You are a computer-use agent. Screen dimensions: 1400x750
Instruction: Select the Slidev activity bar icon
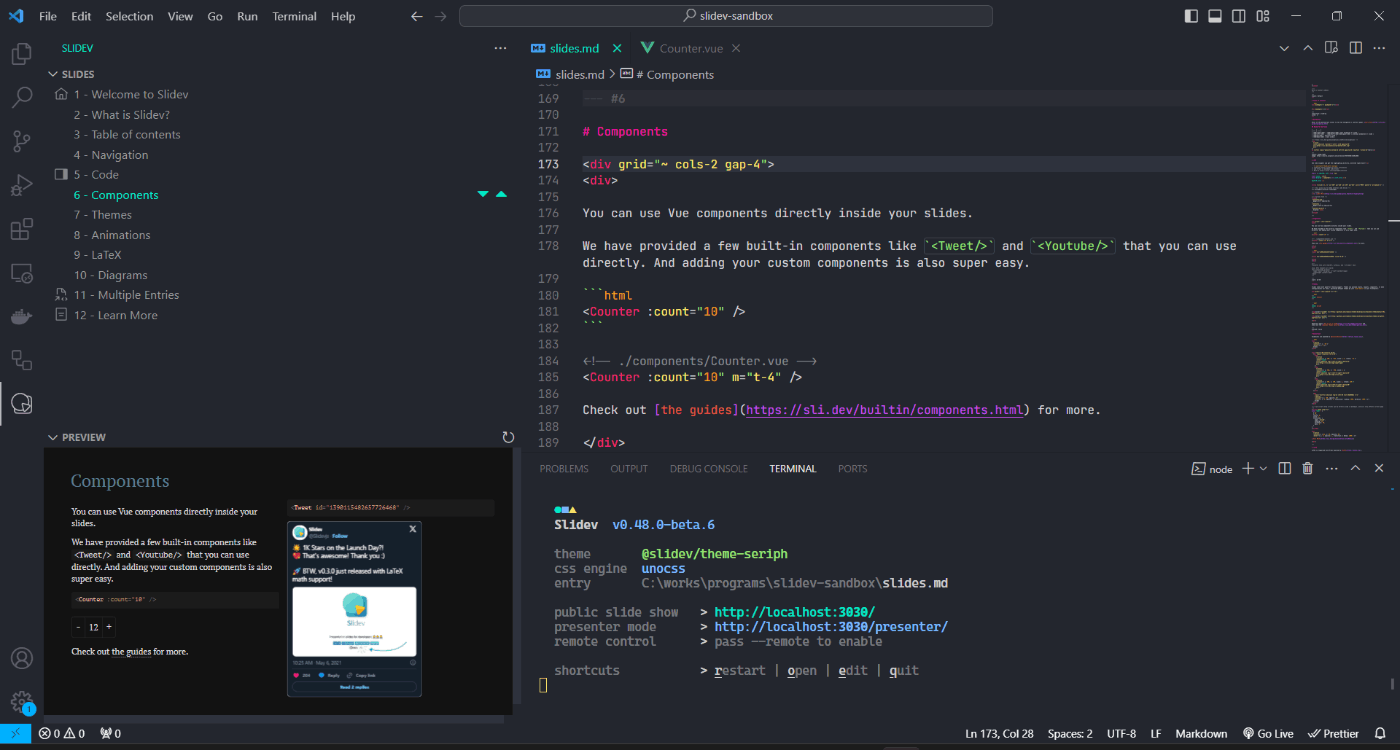(x=21, y=404)
